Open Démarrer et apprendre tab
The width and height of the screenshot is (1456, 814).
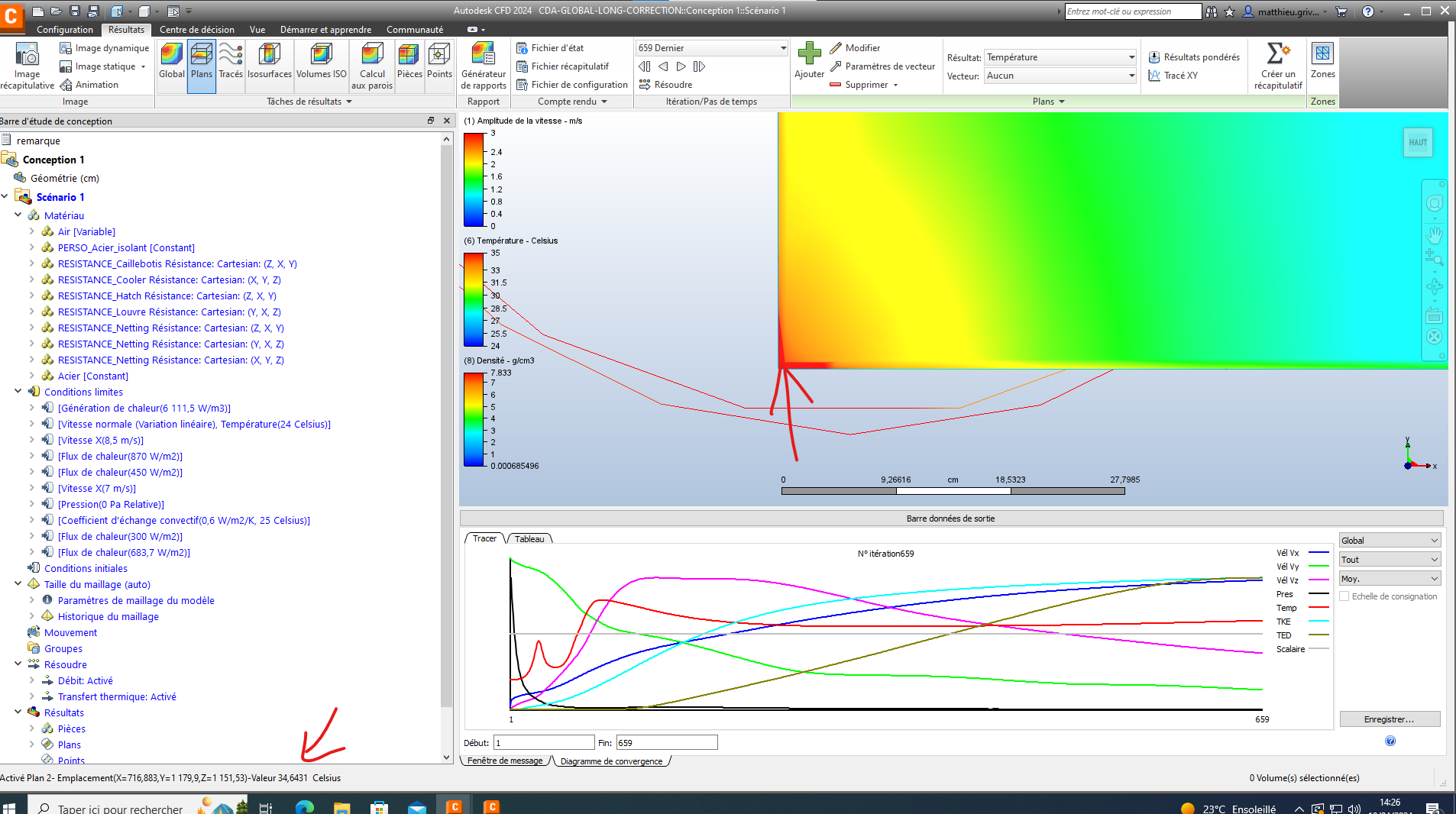(325, 30)
